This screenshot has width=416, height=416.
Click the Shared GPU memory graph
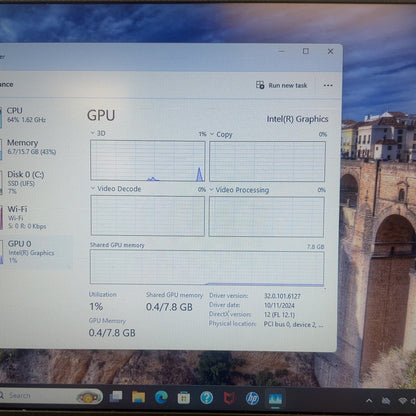[x=207, y=268]
